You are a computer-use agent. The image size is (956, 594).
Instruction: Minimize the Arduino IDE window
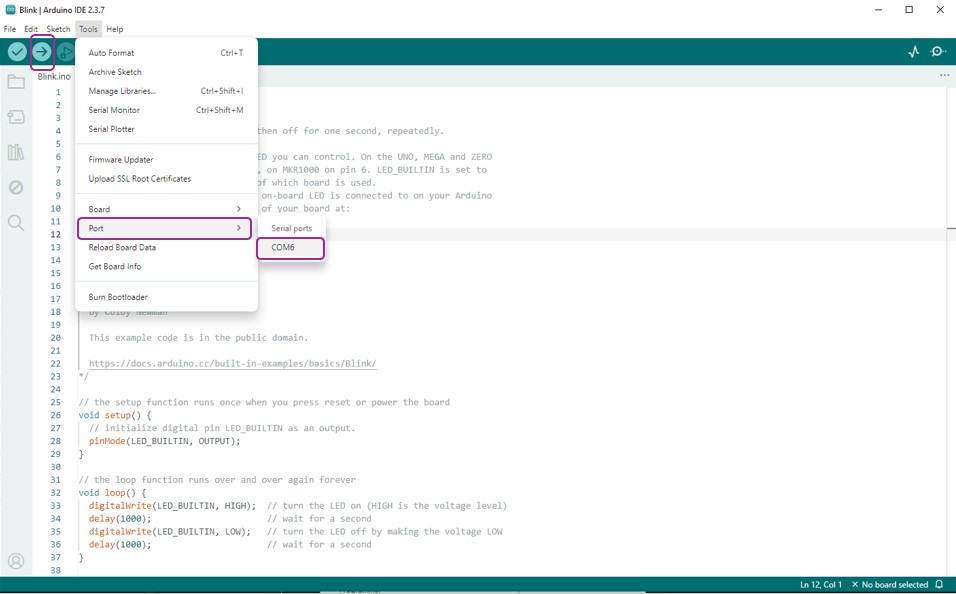coord(879,10)
